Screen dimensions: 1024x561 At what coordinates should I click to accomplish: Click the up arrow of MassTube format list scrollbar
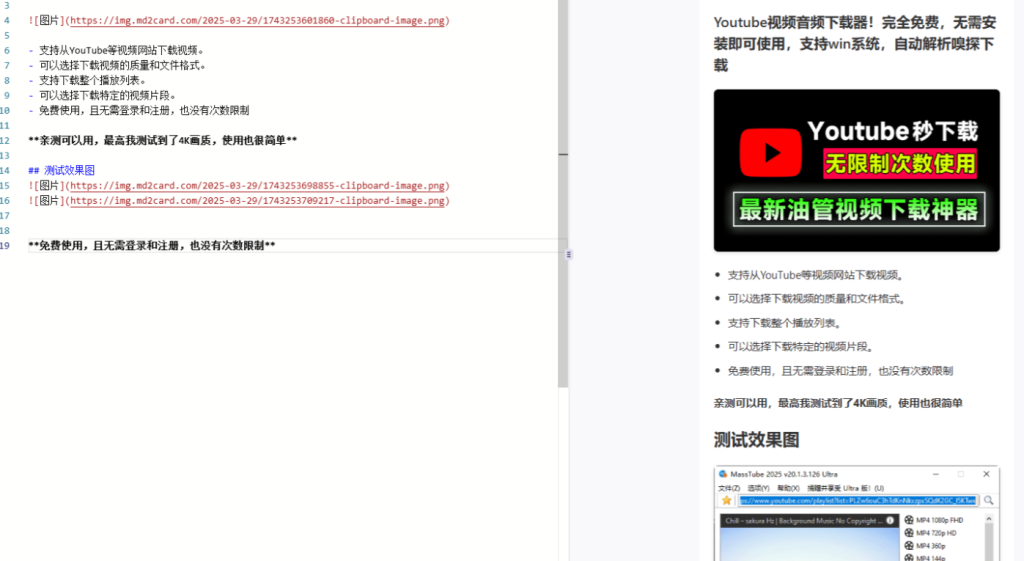coord(989,519)
